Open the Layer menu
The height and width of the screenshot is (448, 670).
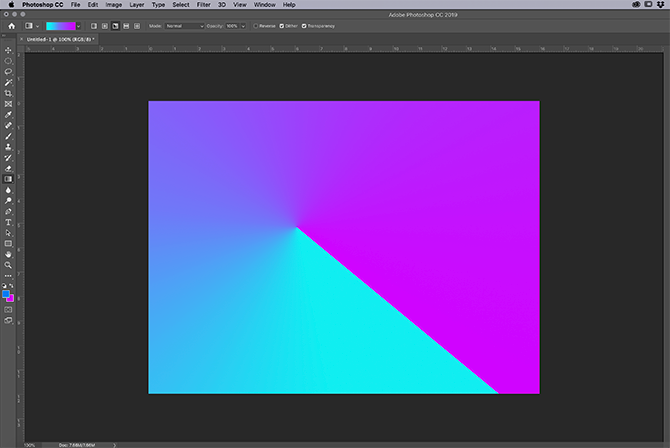tap(136, 5)
